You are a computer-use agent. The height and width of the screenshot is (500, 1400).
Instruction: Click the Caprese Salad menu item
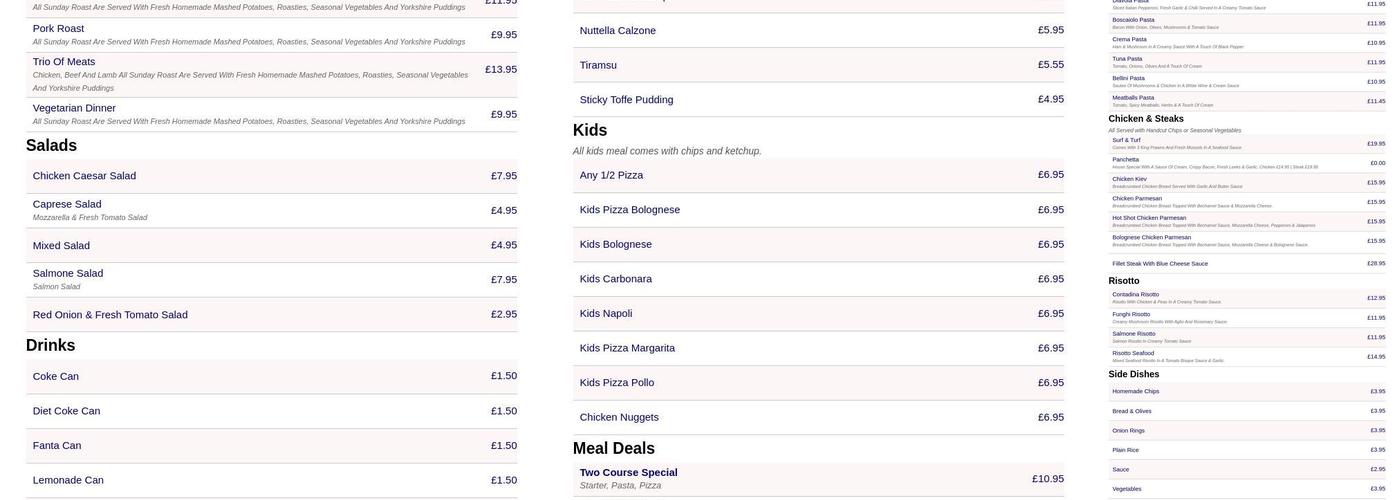67,204
